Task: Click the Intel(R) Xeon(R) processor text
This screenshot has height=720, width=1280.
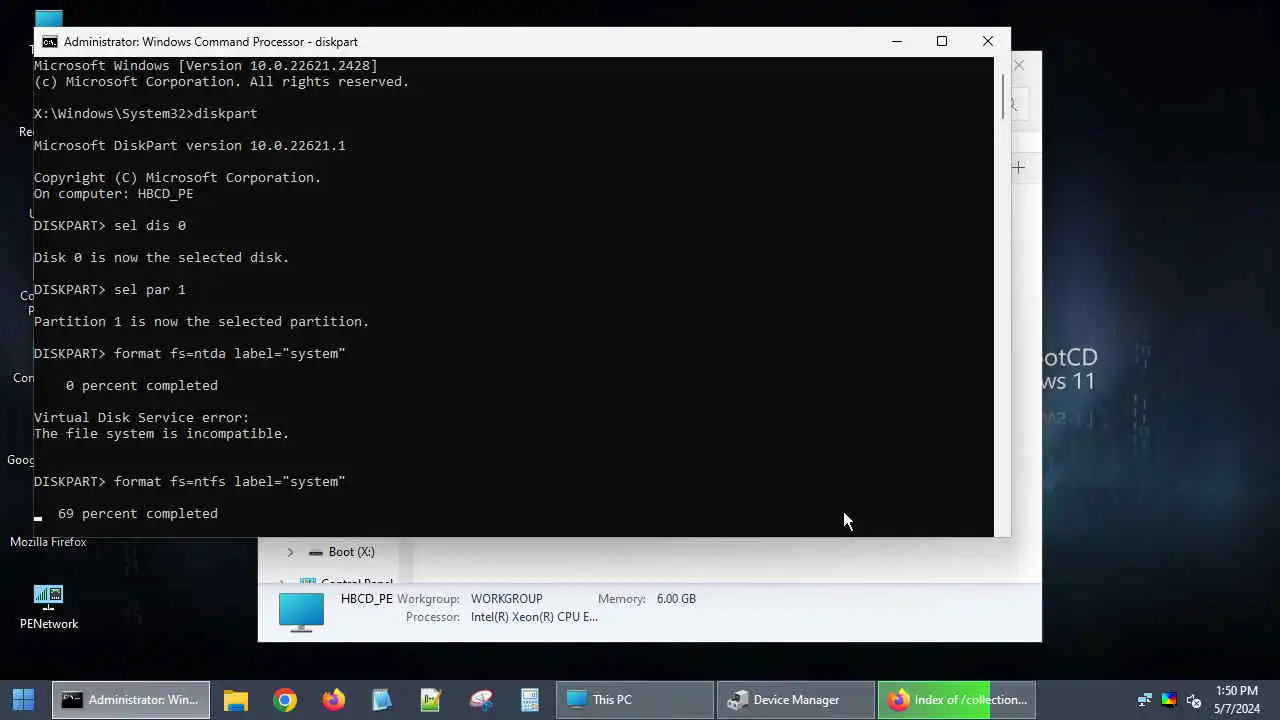Action: coord(534,617)
